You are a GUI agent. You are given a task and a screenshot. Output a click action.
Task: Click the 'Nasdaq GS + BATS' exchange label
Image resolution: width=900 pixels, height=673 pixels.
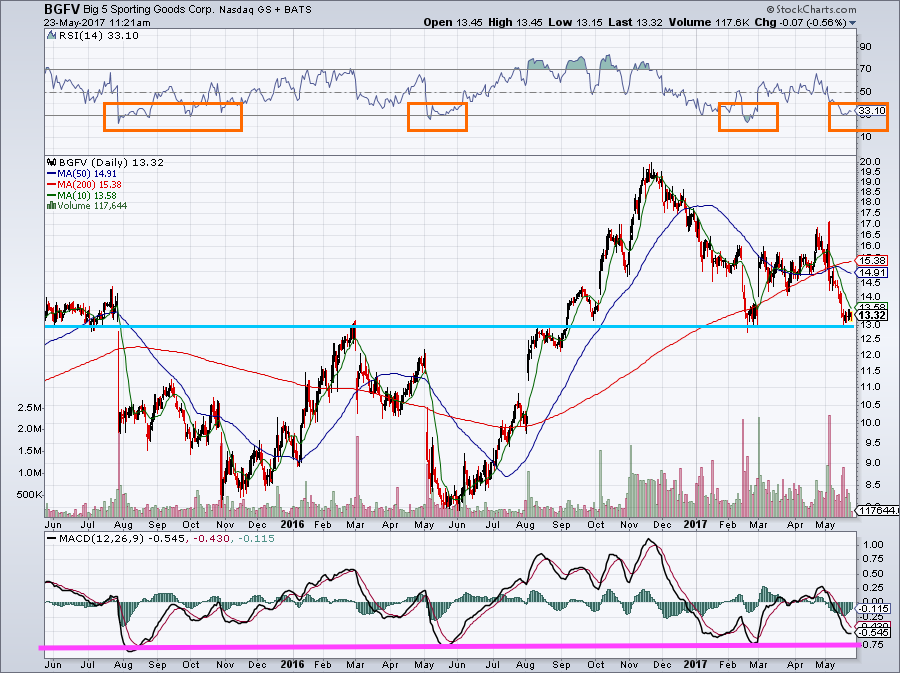point(265,10)
